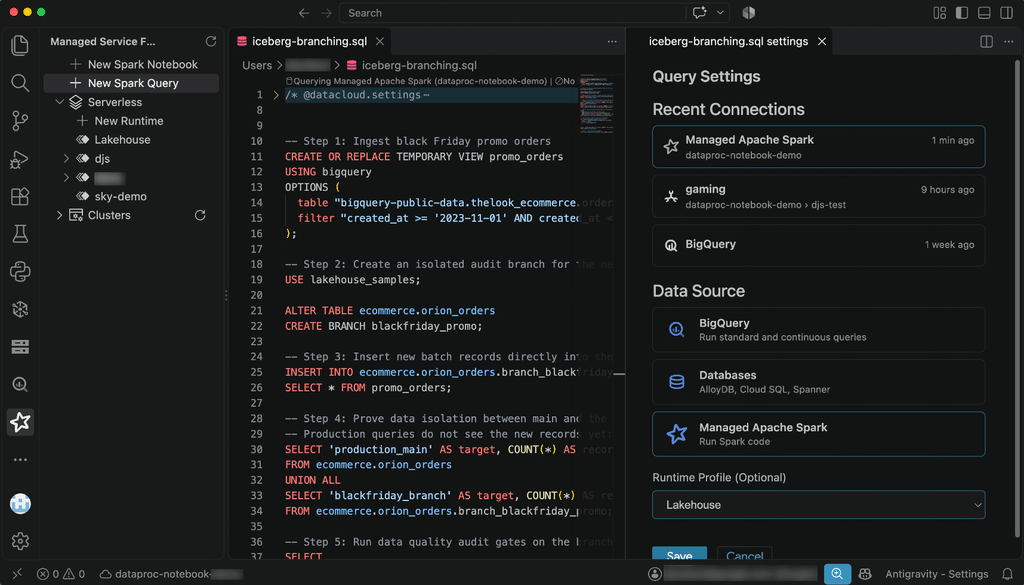Toggle the secondary side bar
The height and width of the screenshot is (585, 1024).
tap(1006, 13)
